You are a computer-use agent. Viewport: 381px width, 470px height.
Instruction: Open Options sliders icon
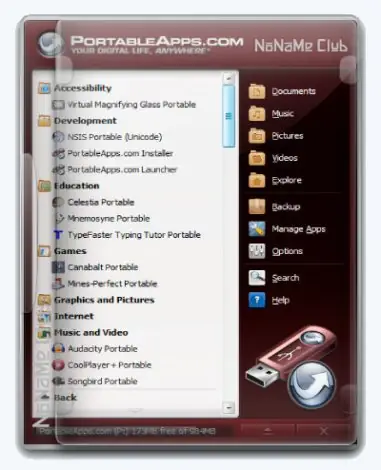pyautogui.click(x=257, y=251)
